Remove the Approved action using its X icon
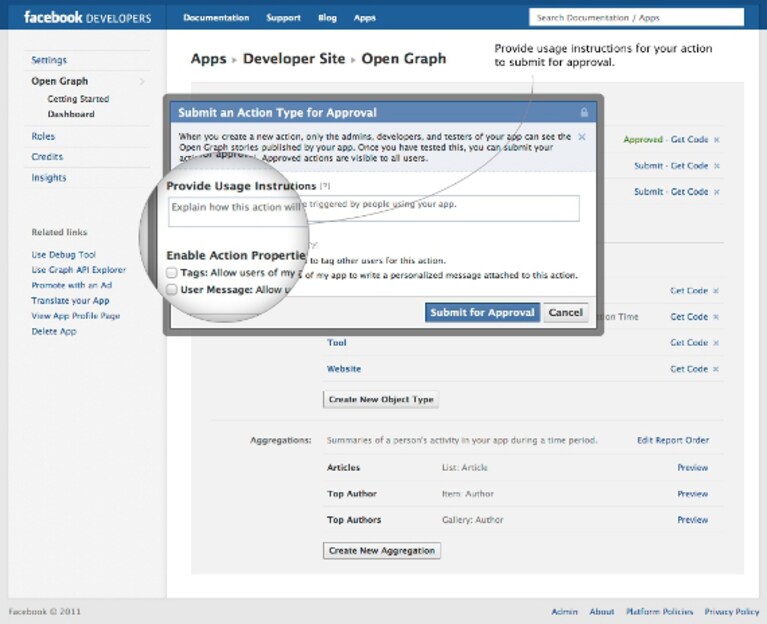This screenshot has height=624, width=767. (717, 140)
